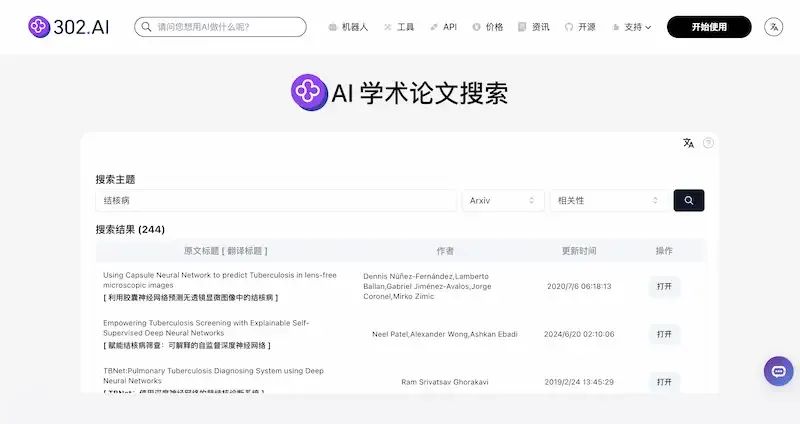The image size is (800, 424).
Task: Open the 开源 GitHub menu item
Action: (580, 27)
